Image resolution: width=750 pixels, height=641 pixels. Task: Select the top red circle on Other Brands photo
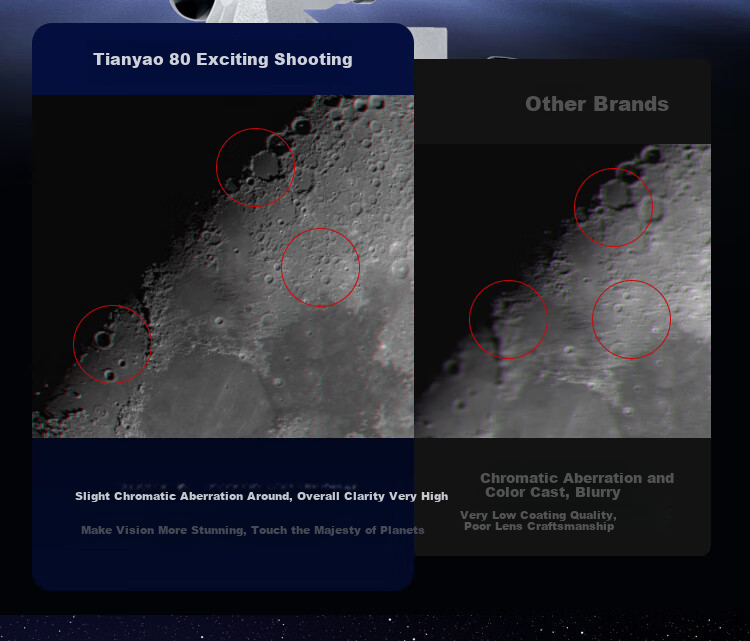613,207
